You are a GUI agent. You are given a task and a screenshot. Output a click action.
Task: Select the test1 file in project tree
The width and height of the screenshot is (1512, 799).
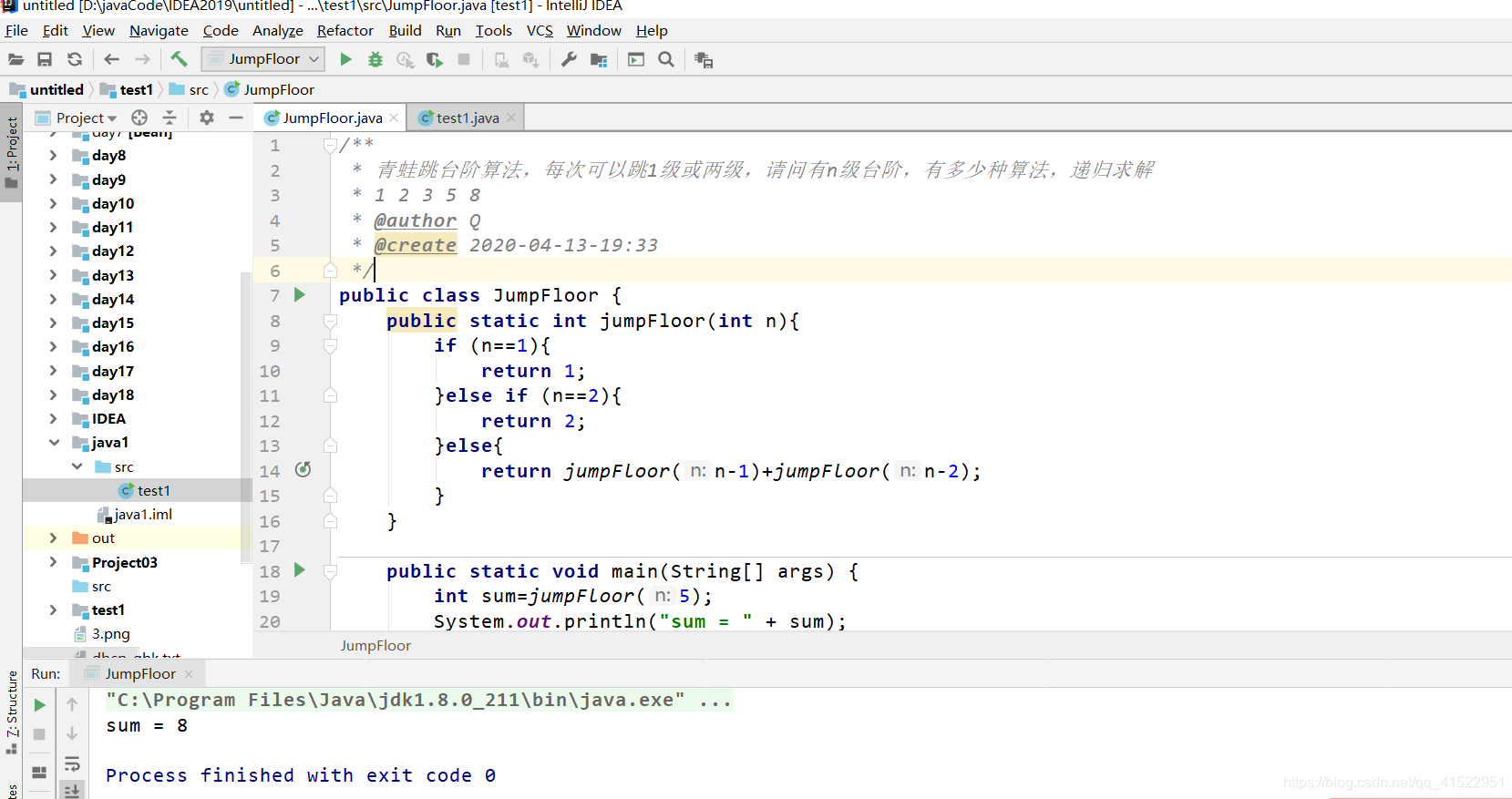137,490
